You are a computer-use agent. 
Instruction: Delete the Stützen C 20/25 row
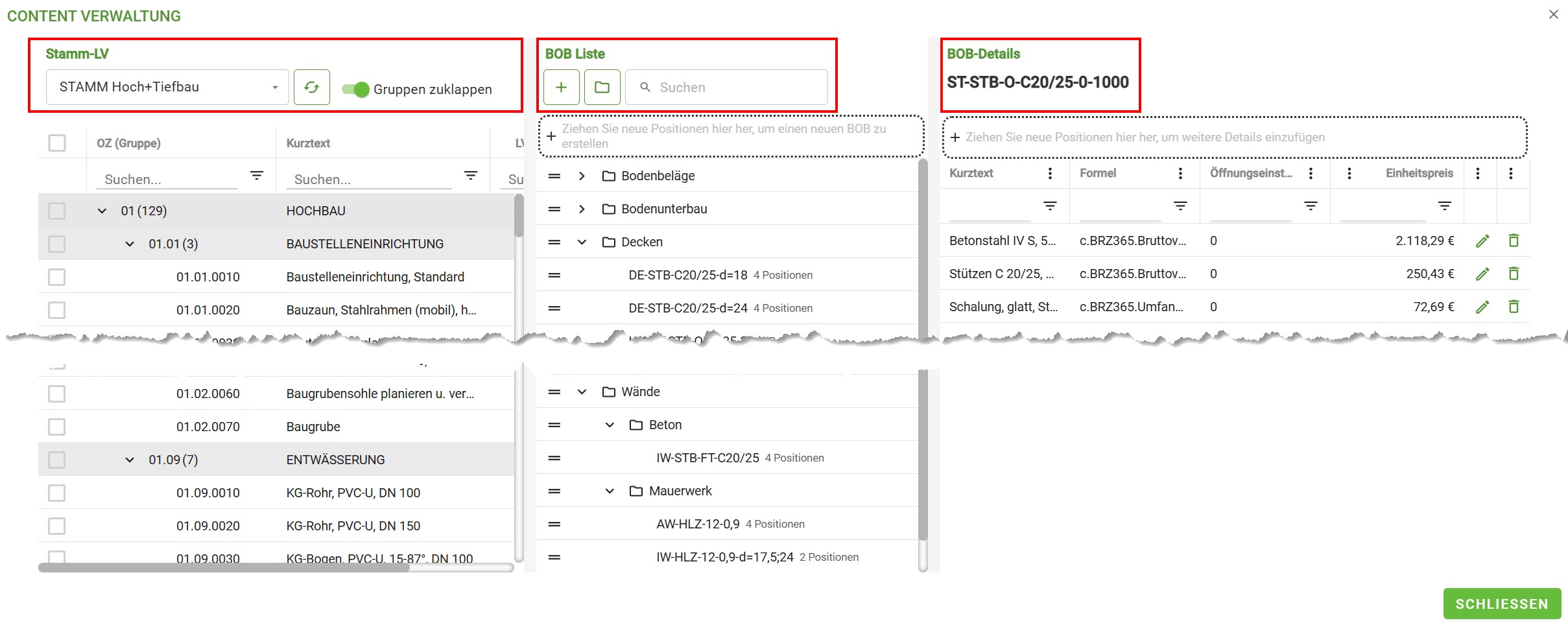[x=1514, y=274]
